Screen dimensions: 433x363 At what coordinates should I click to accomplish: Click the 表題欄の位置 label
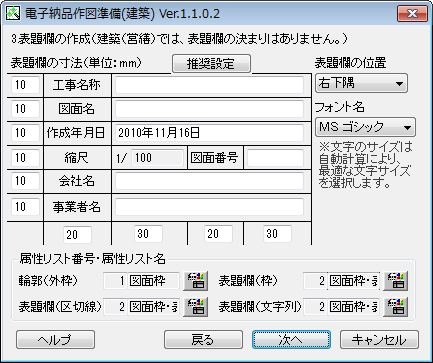pyautogui.click(x=351, y=63)
